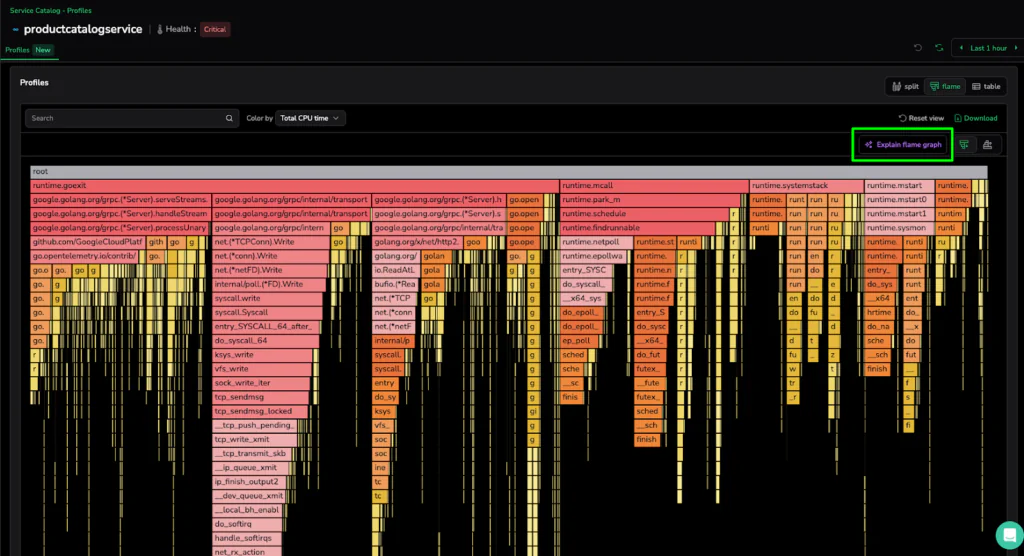This screenshot has height=556, width=1024.
Task: Switch to table view
Action: (x=986, y=87)
